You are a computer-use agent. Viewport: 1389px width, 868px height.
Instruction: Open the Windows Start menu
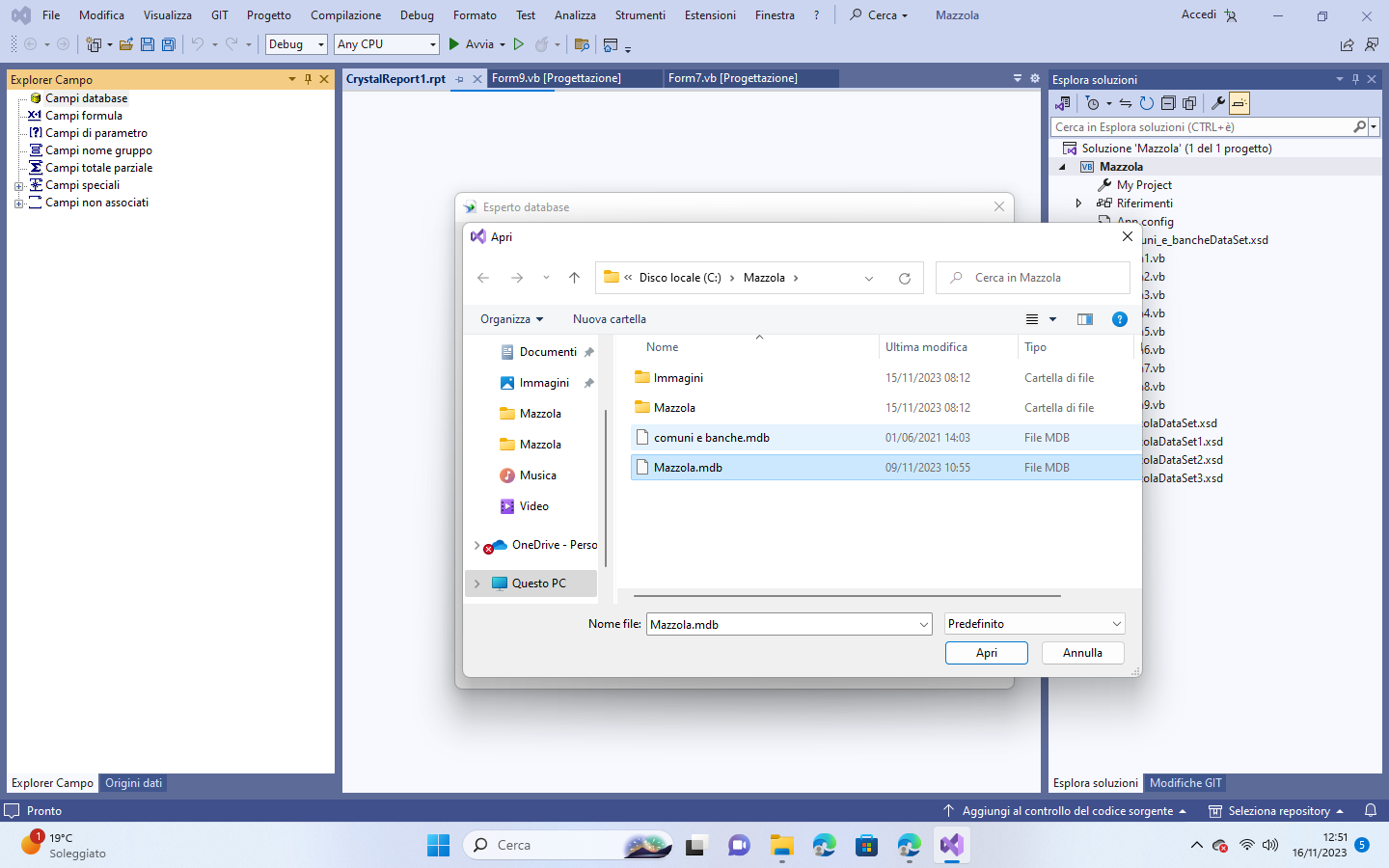(x=438, y=845)
